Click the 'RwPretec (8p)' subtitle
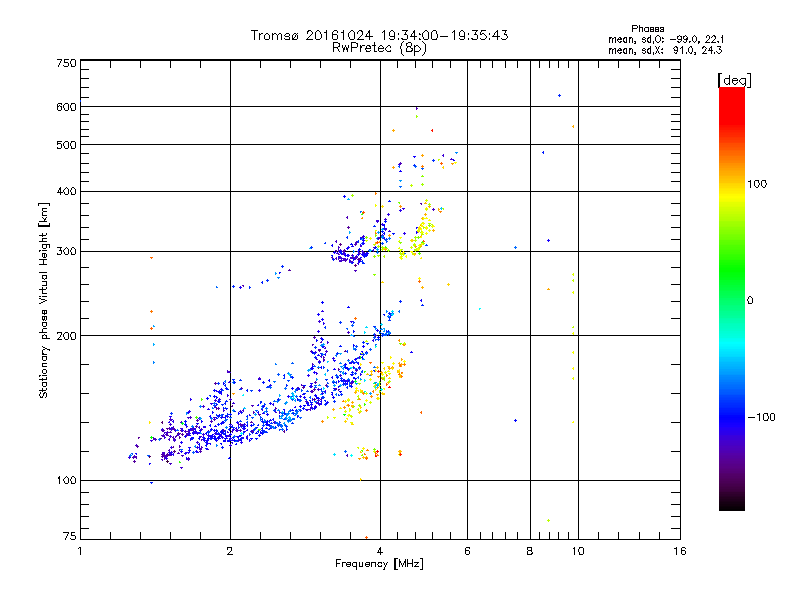Screen dimensions: 800x600 (x=379, y=48)
